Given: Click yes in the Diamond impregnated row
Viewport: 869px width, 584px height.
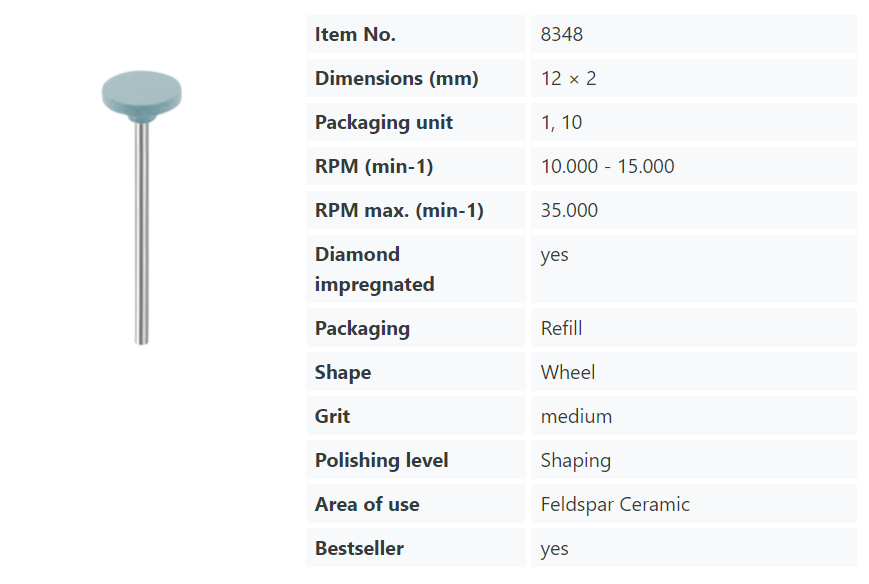Looking at the screenshot, I should (x=554, y=254).
